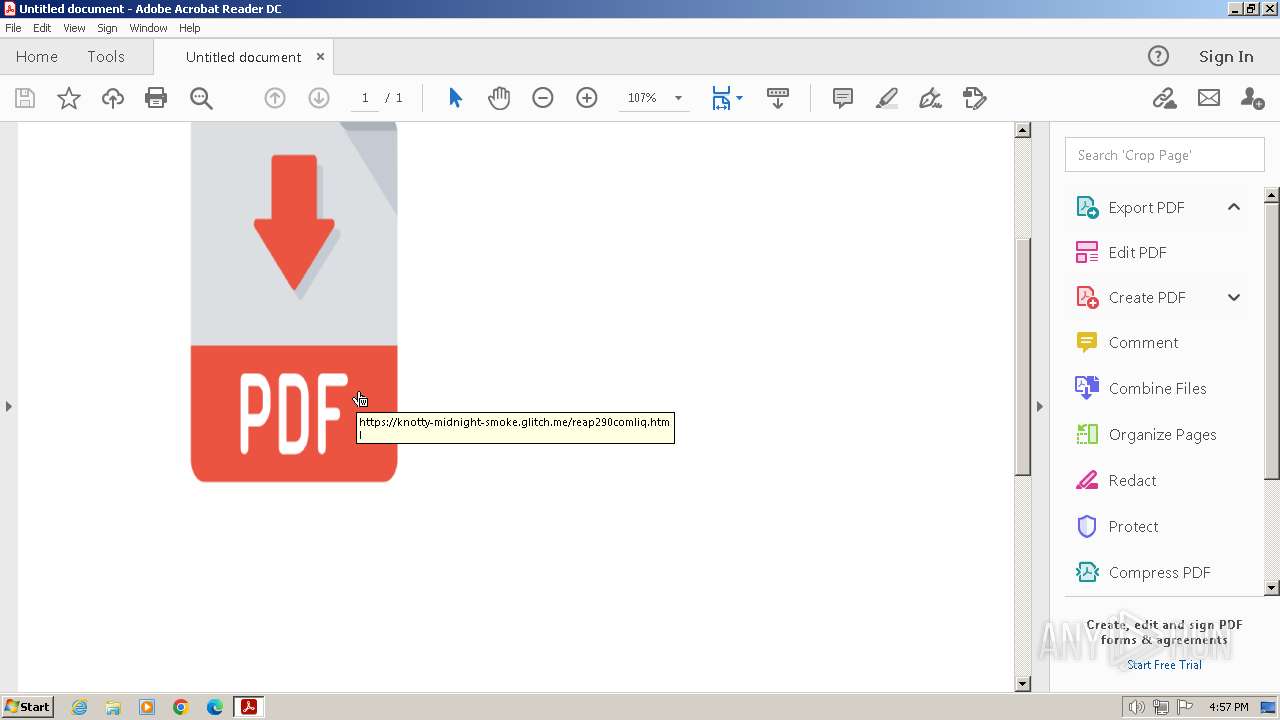Close the Untitled document tab
Image resolution: width=1280 pixels, height=720 pixels.
pyautogui.click(x=320, y=57)
